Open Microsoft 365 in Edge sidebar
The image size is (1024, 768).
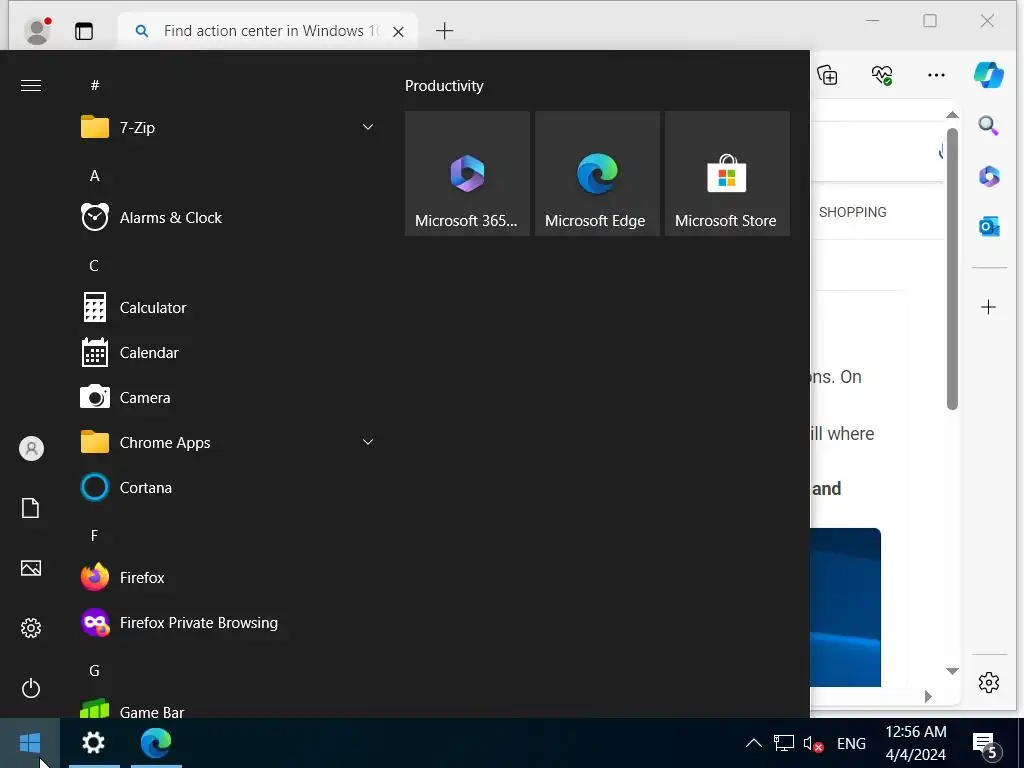coord(989,176)
